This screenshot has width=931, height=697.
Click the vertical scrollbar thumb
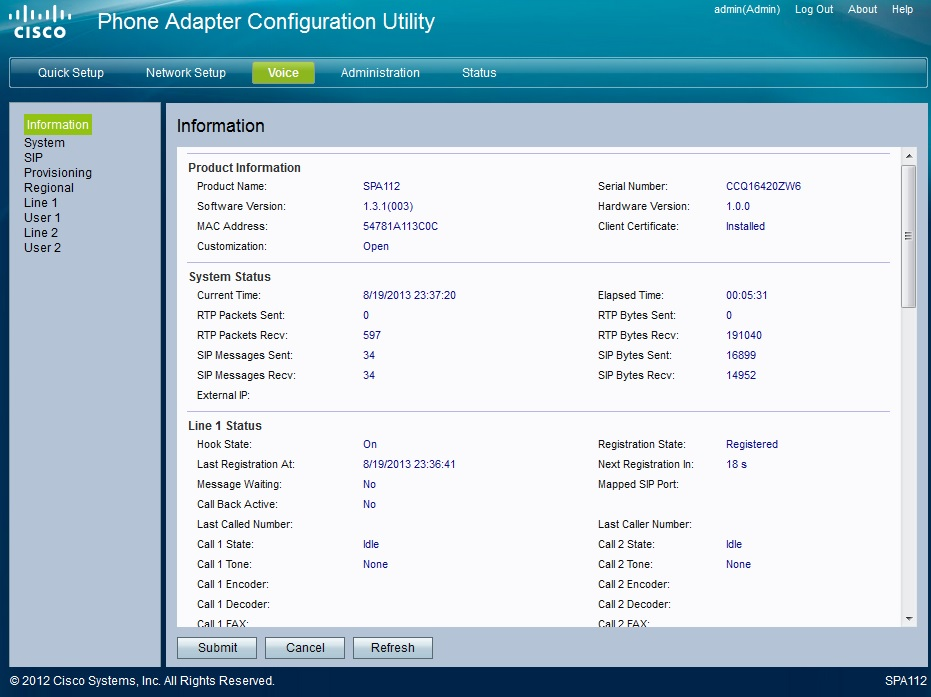pyautogui.click(x=908, y=236)
